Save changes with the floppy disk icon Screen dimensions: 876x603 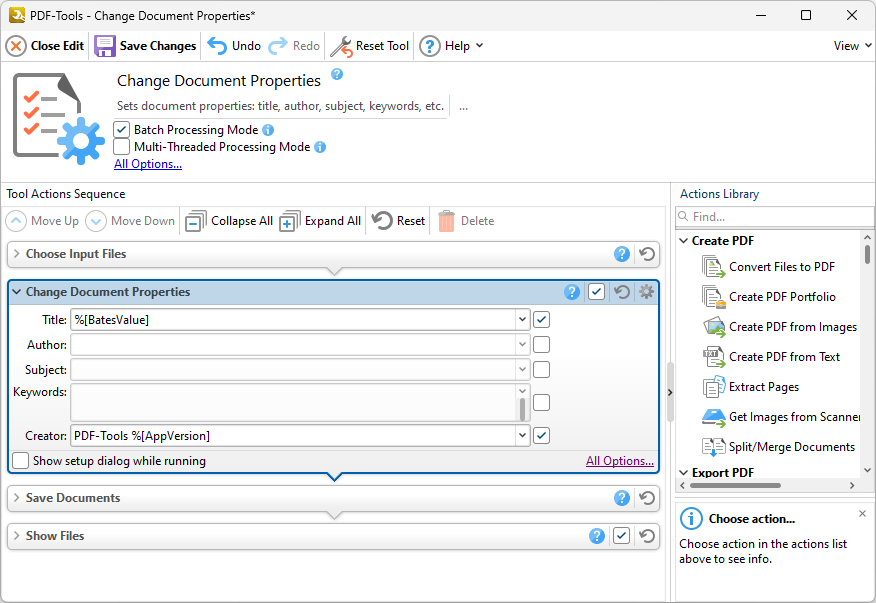[104, 46]
